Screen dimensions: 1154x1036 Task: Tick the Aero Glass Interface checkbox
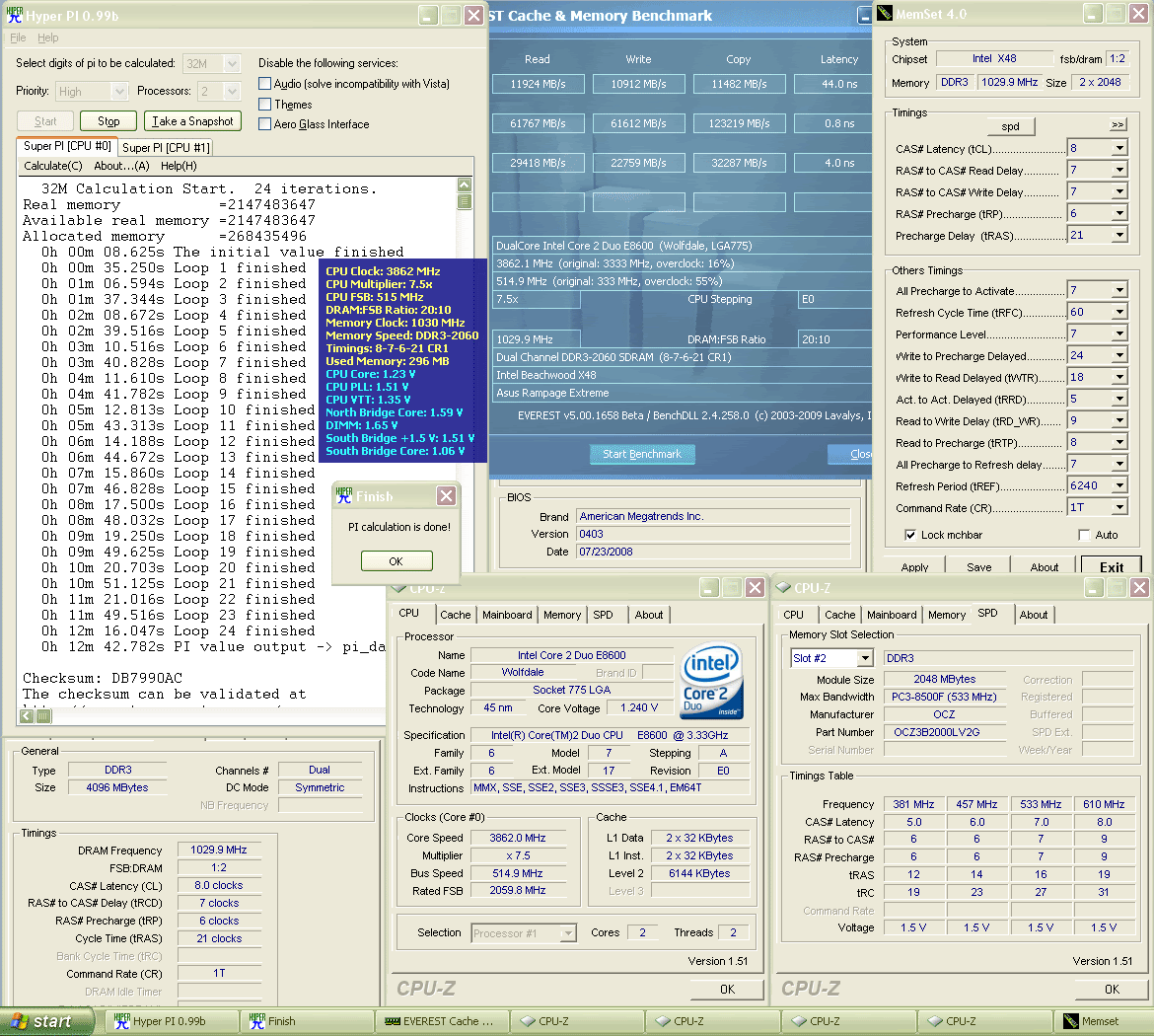(265, 123)
